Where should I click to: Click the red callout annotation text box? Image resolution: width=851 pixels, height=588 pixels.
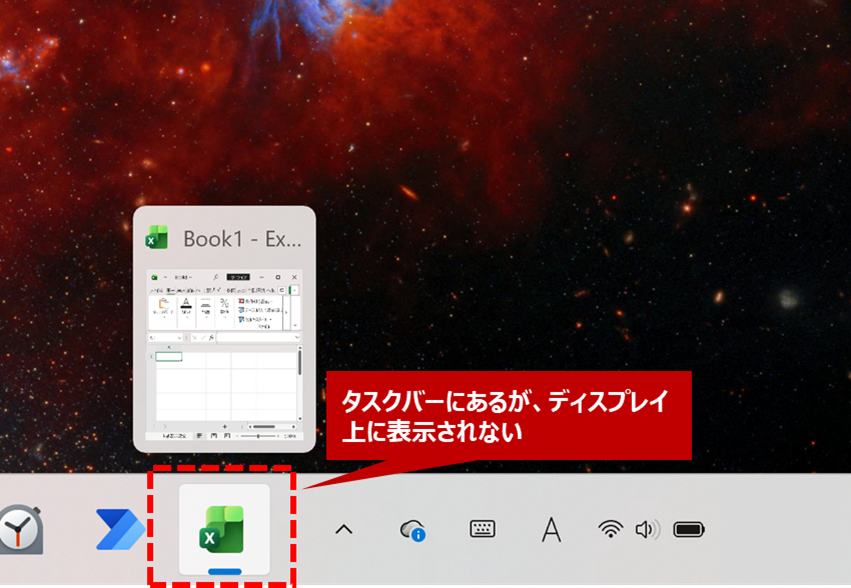pyautogui.click(x=508, y=415)
